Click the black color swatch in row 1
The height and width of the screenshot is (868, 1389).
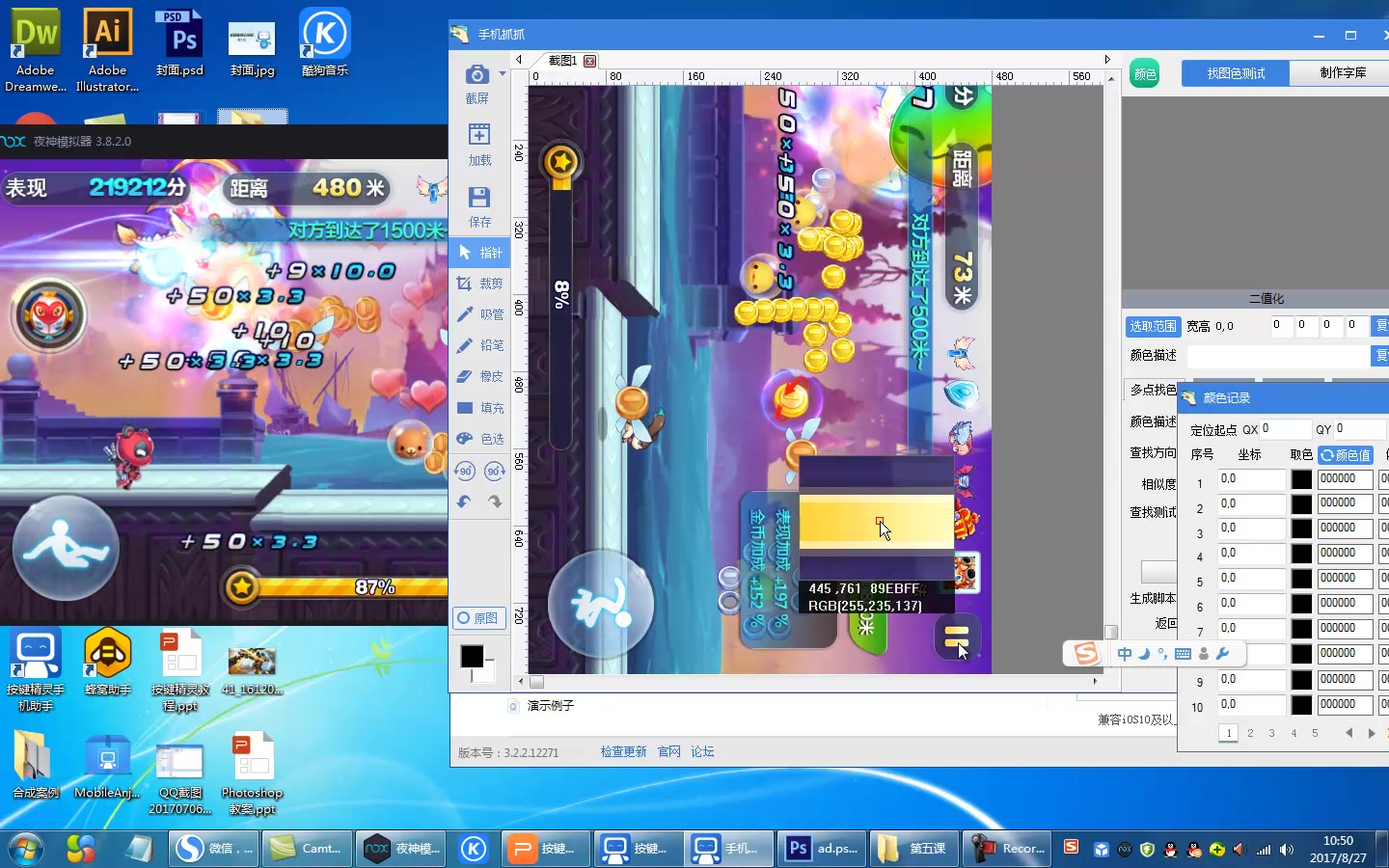(x=1301, y=479)
